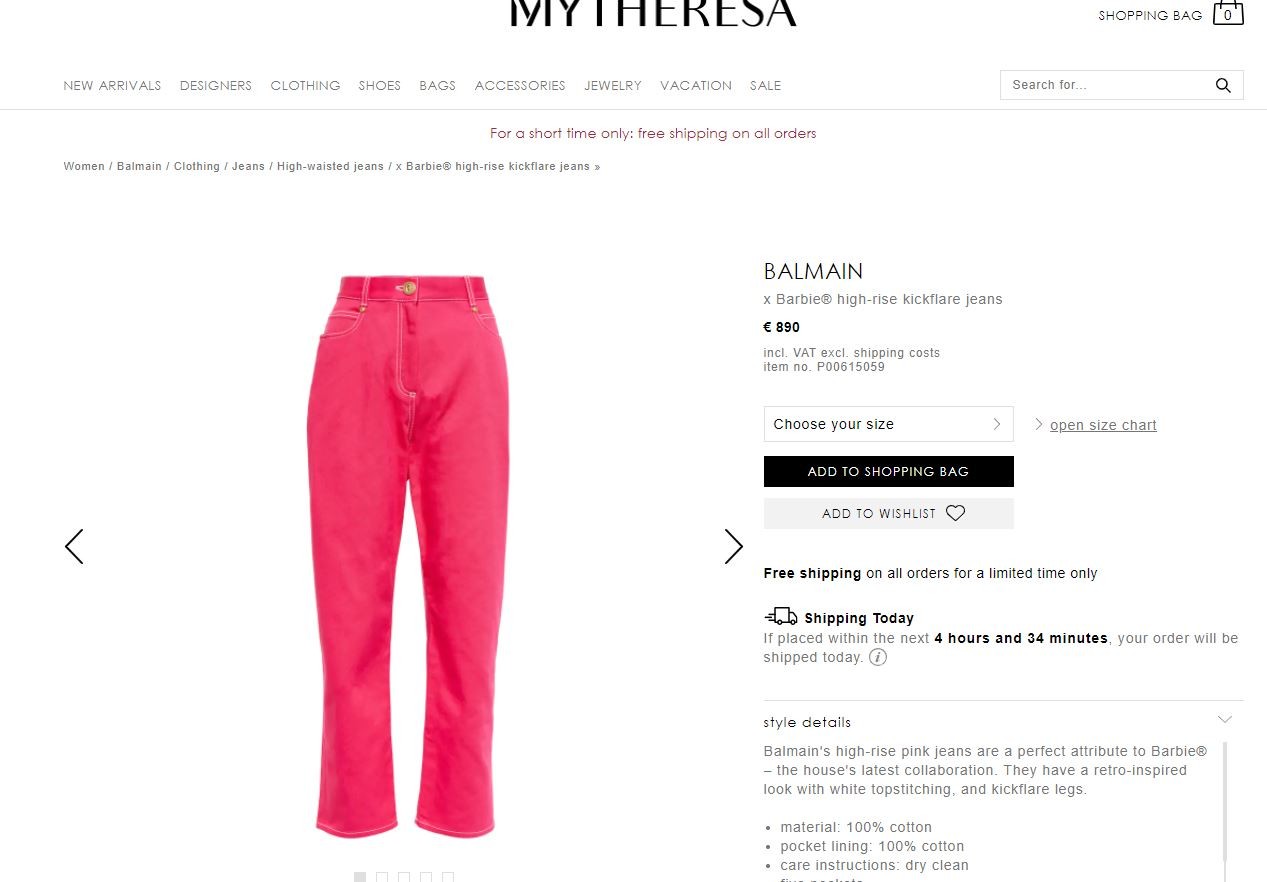Focus the Search for input field
This screenshot has width=1267, height=882.
coord(1106,85)
